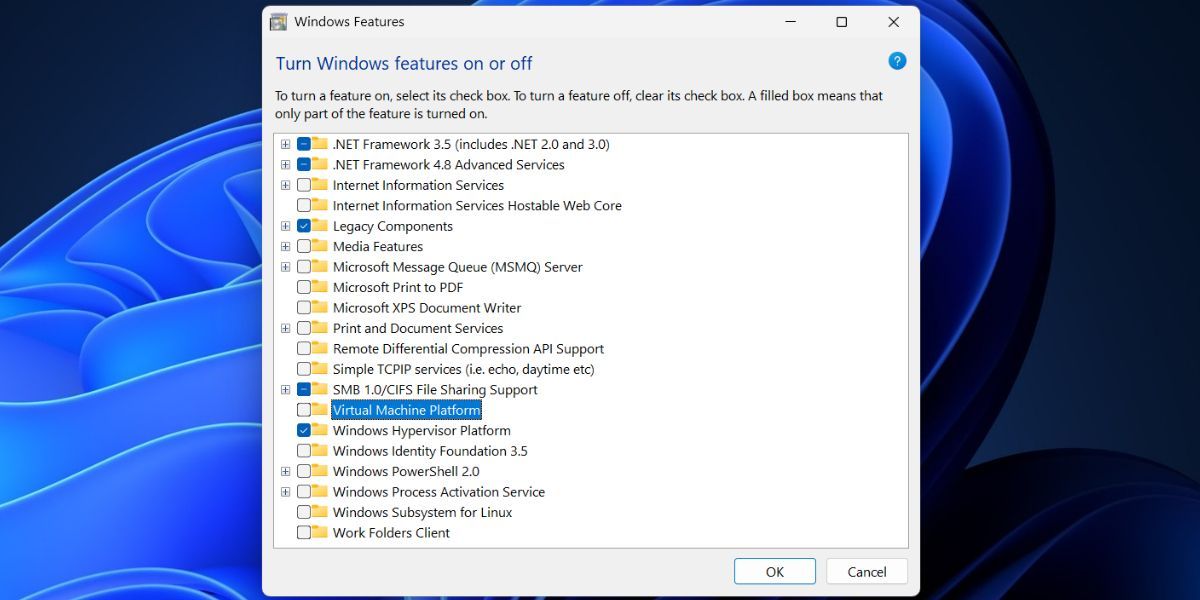Check Windows Subsystem for Linux
1200x600 pixels.
click(x=304, y=512)
